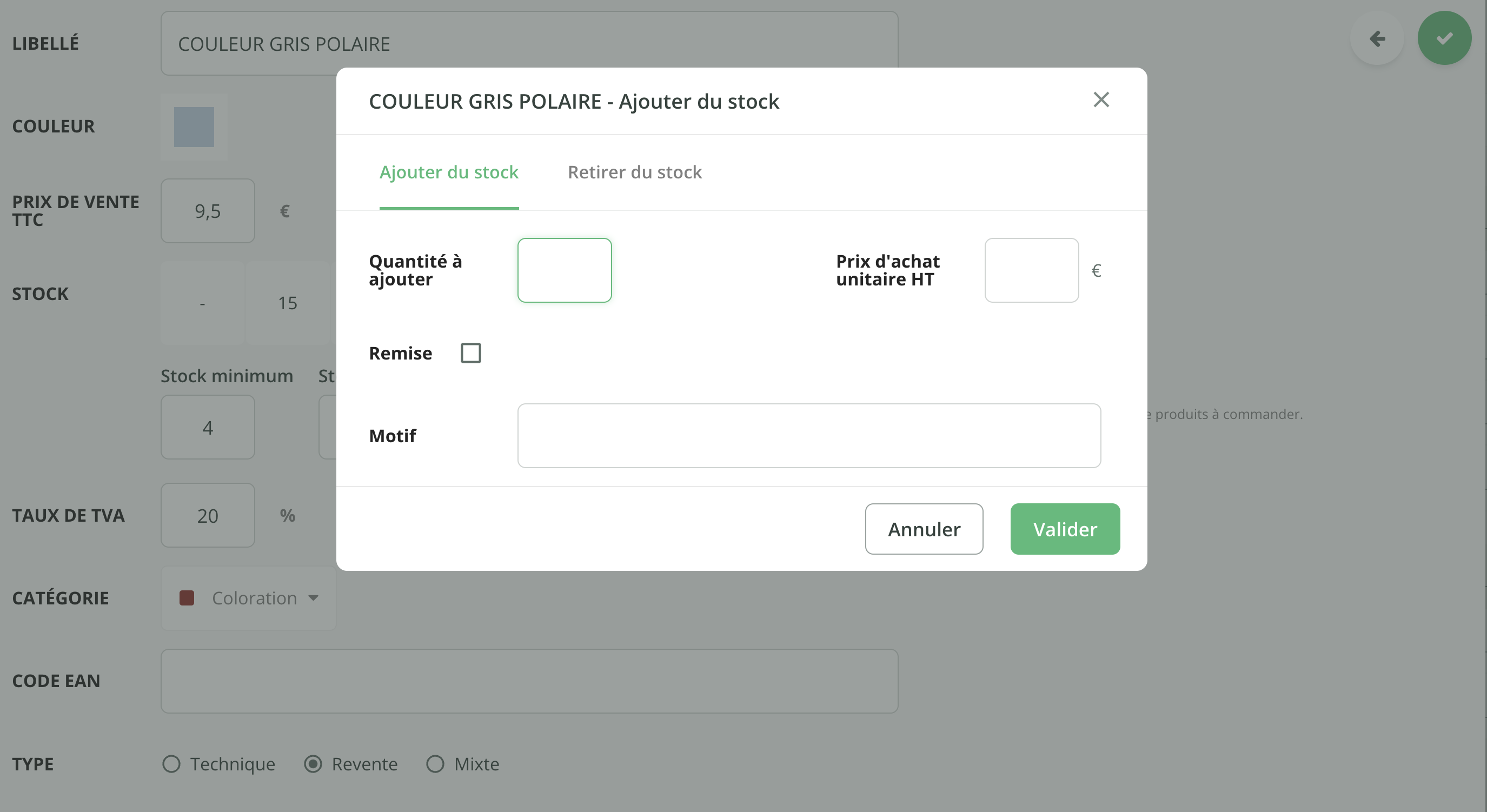Click the green checkmark save icon
Image resolution: width=1487 pixels, height=812 pixels.
1444,39
